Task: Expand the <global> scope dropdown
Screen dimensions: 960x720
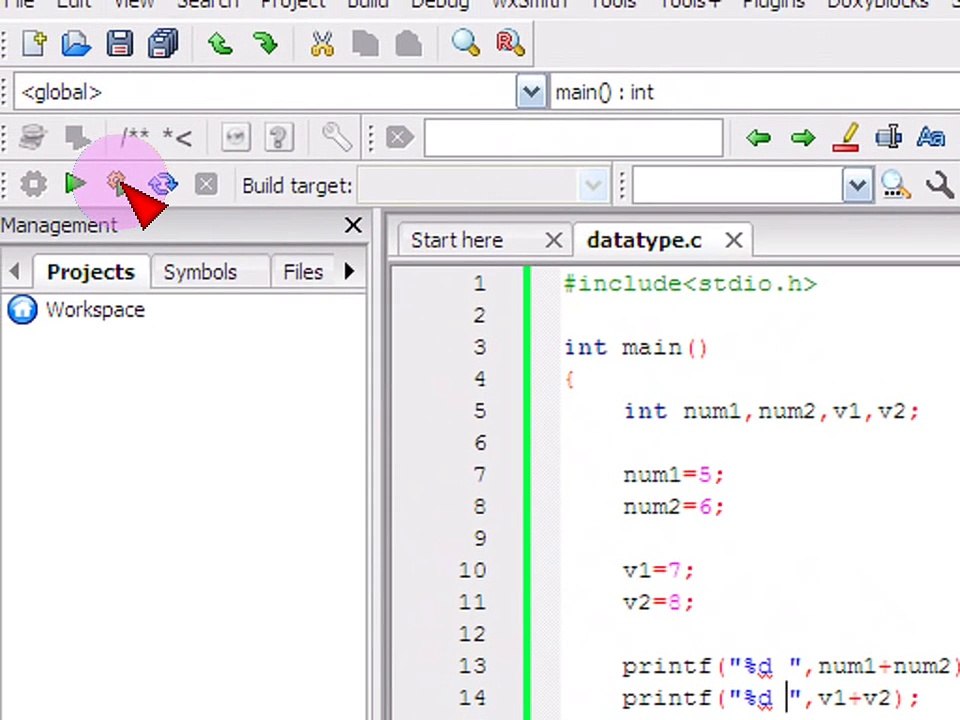Action: (x=531, y=92)
